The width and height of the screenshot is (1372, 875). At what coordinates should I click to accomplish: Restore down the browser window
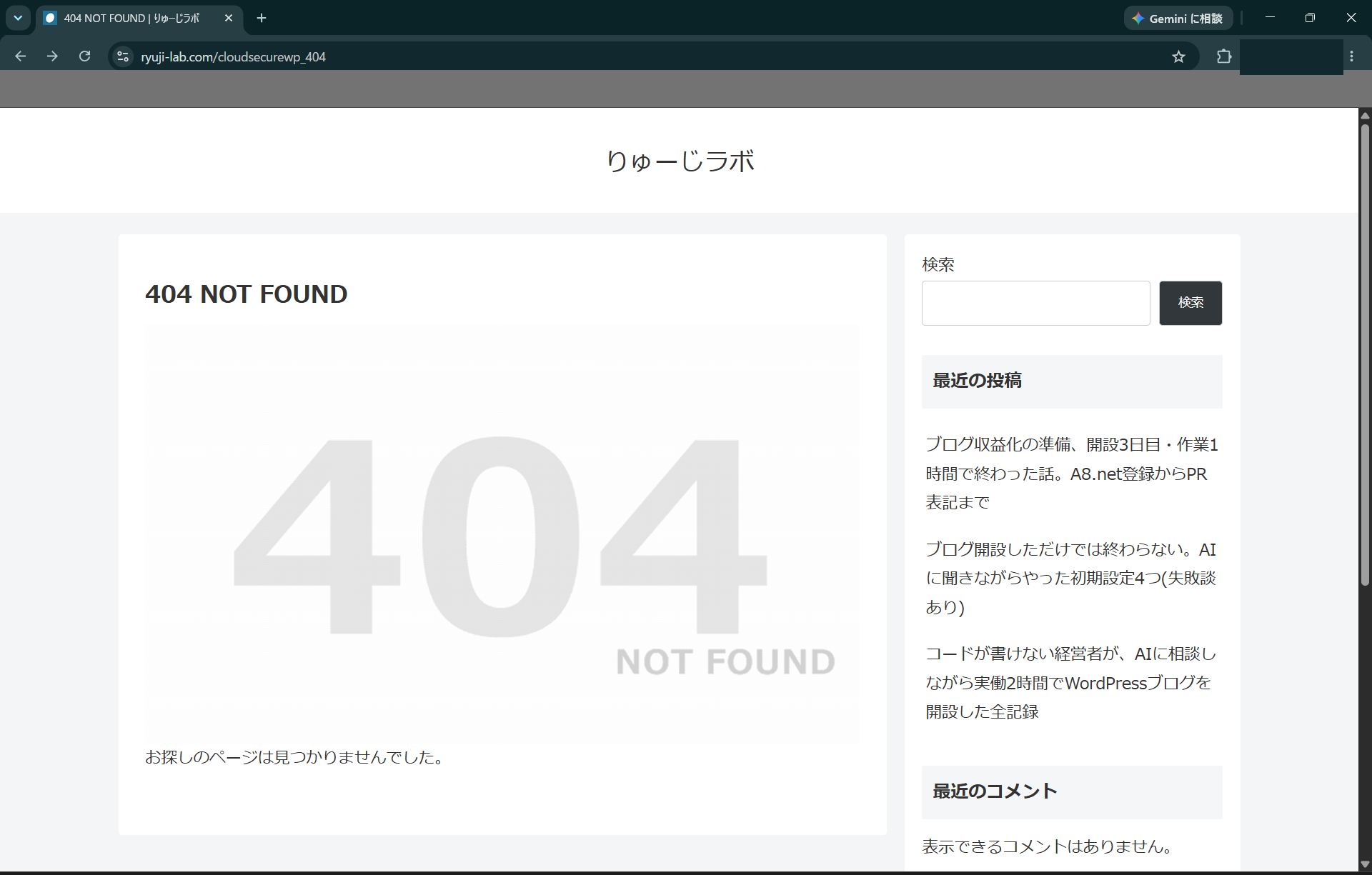[x=1310, y=18]
